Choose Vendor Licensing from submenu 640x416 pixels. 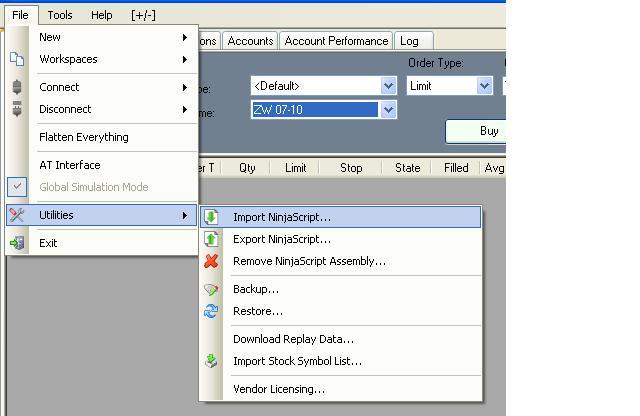[x=279, y=389]
